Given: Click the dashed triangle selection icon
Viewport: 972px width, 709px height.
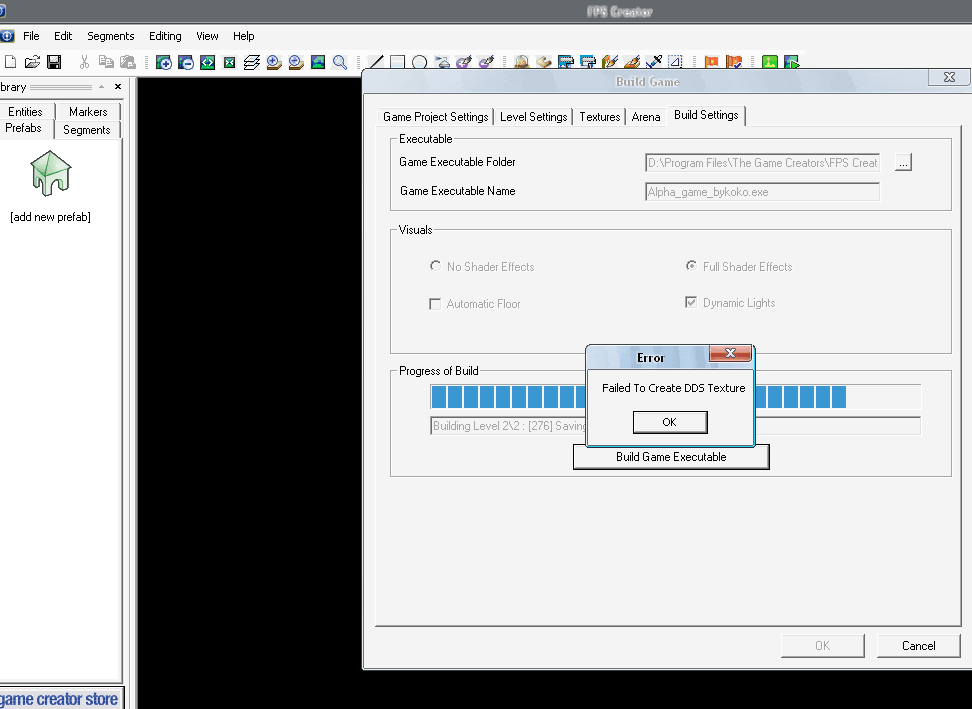Looking at the screenshot, I should [x=675, y=62].
